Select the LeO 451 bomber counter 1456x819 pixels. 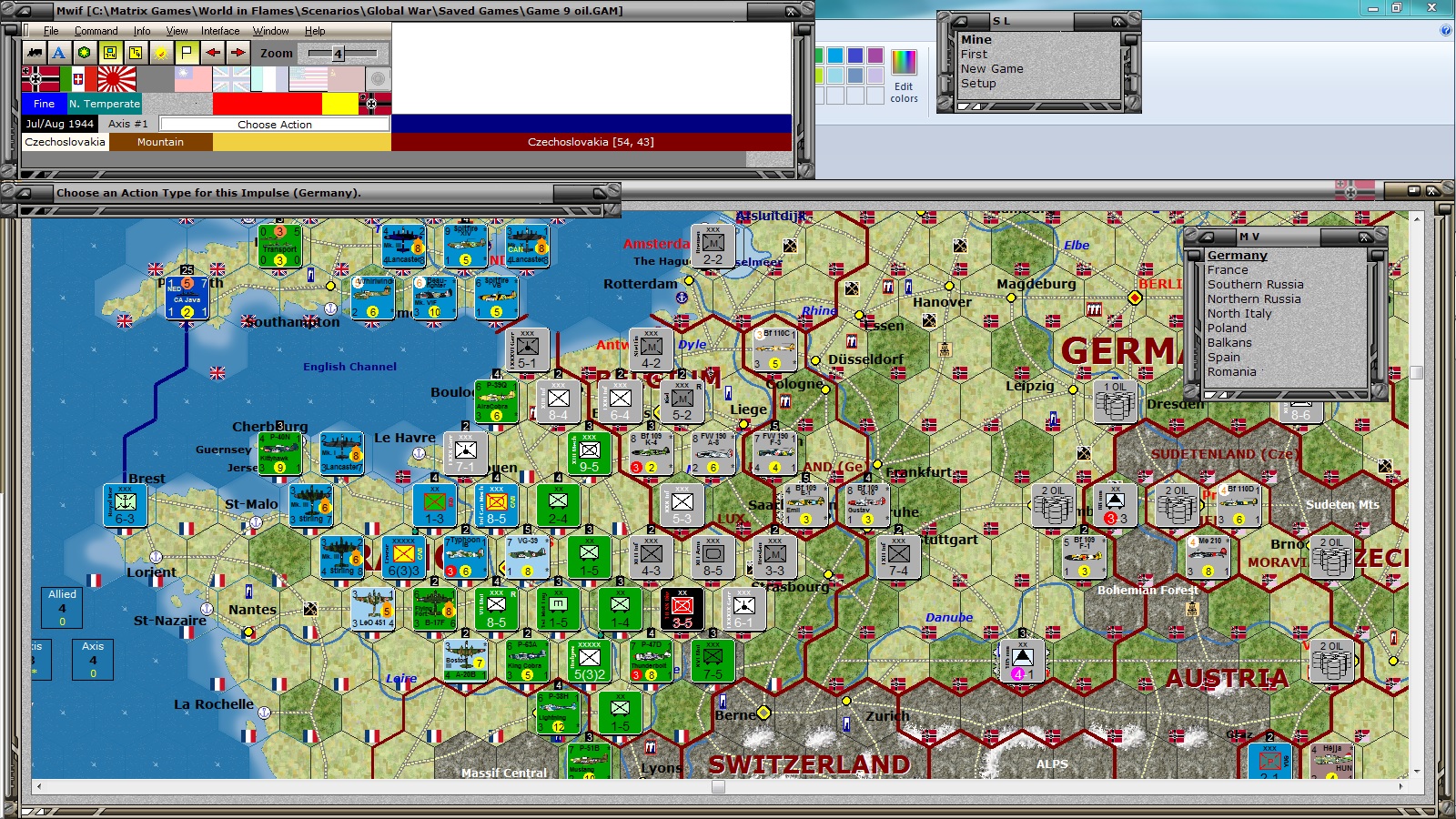373,610
